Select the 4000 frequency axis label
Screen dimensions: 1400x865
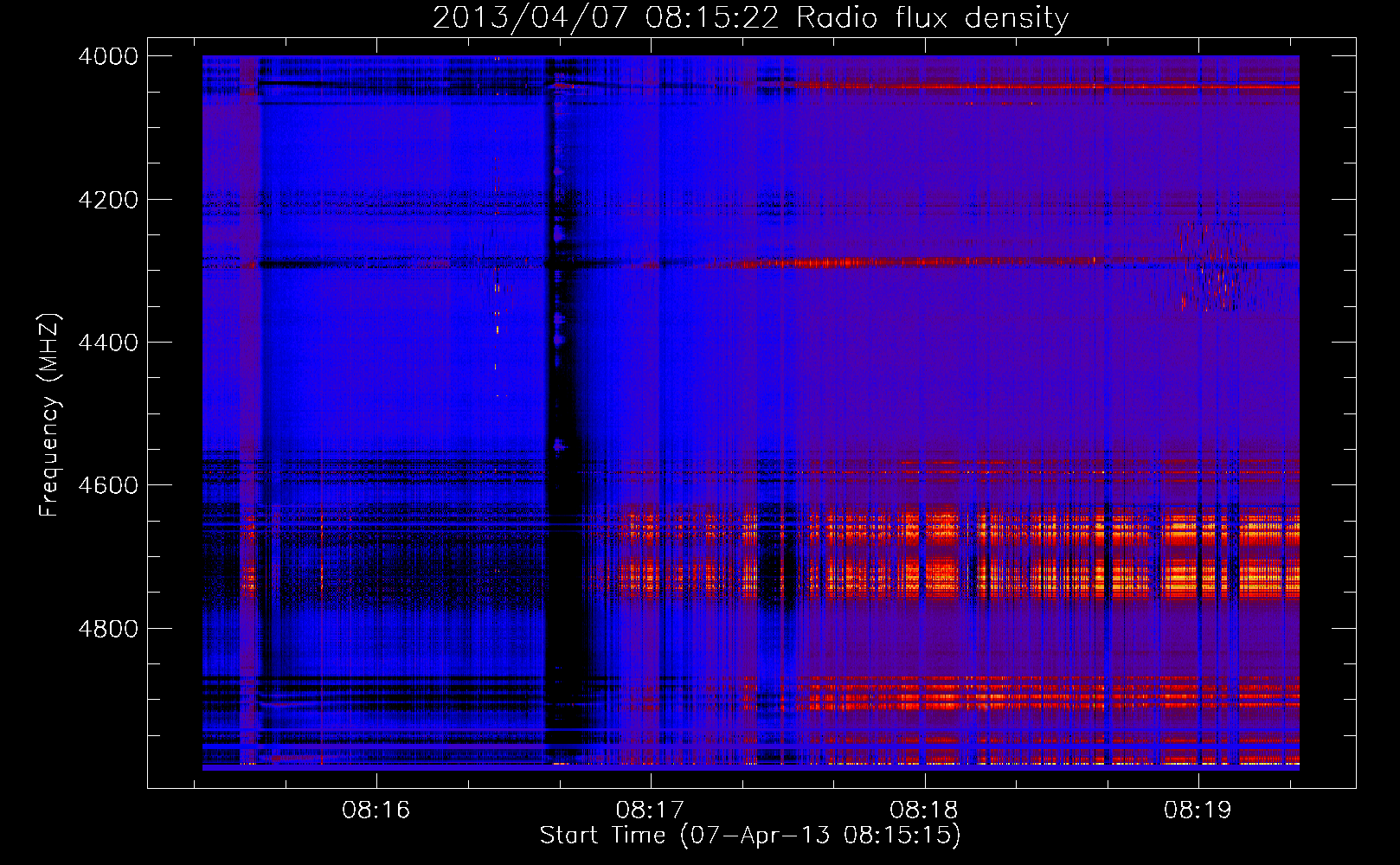click(108, 56)
